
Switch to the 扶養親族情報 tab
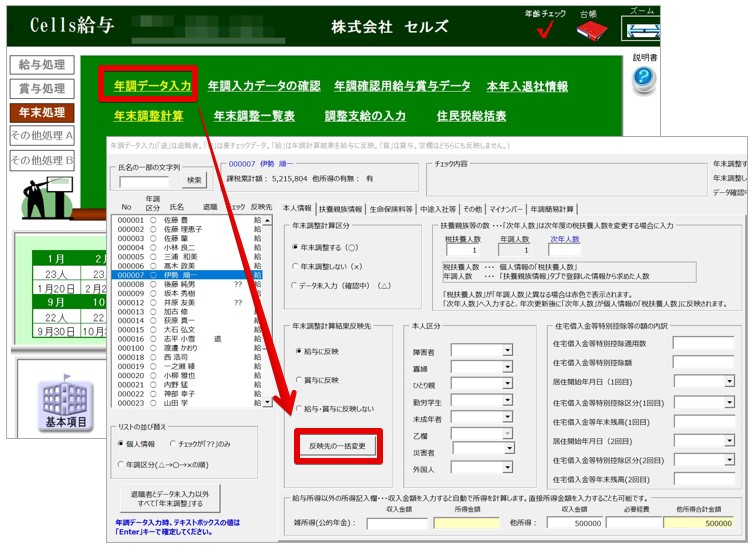pyautogui.click(x=341, y=209)
